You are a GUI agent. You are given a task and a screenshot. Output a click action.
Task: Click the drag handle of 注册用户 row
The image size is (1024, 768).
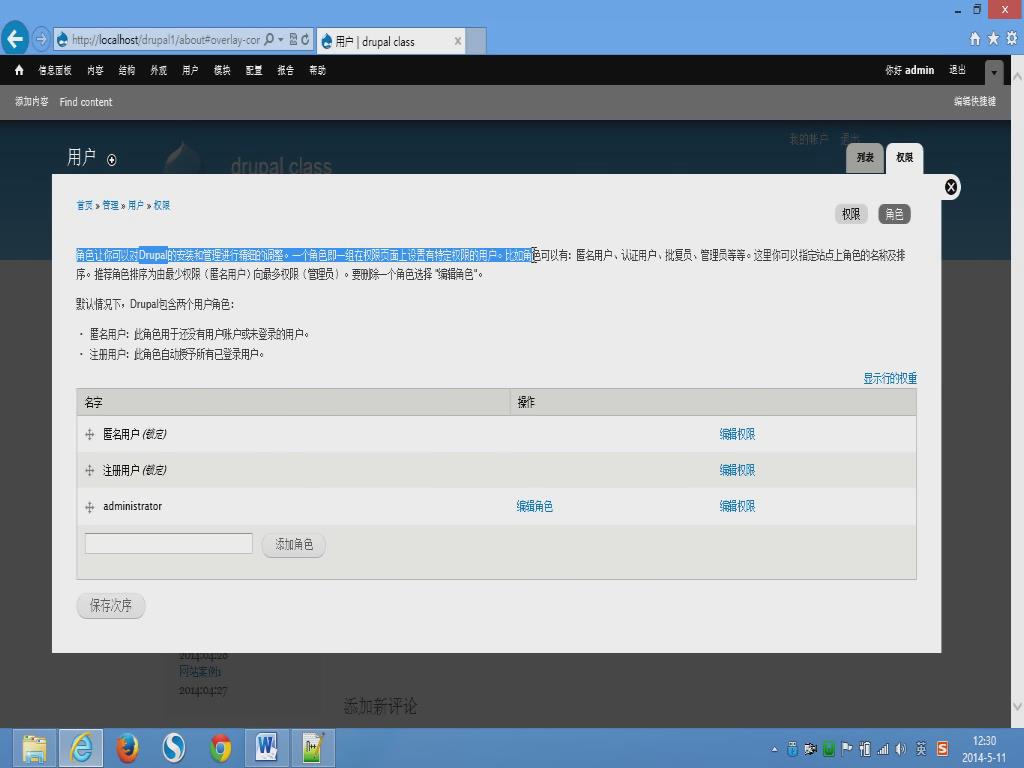(x=89, y=470)
